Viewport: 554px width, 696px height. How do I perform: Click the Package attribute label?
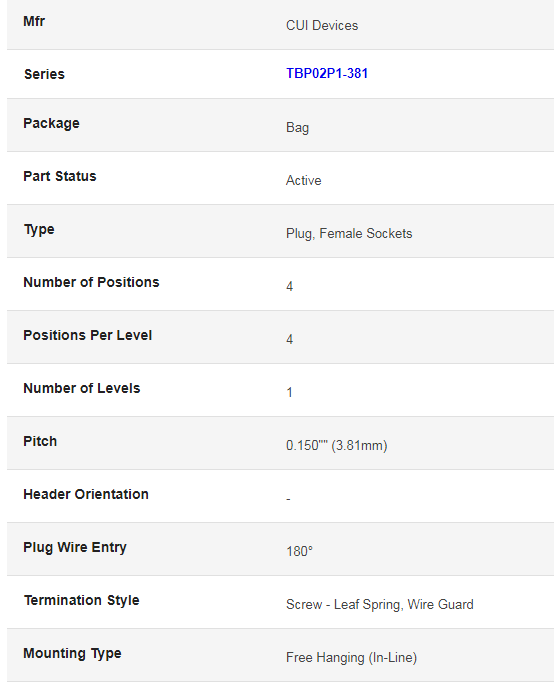pos(51,123)
